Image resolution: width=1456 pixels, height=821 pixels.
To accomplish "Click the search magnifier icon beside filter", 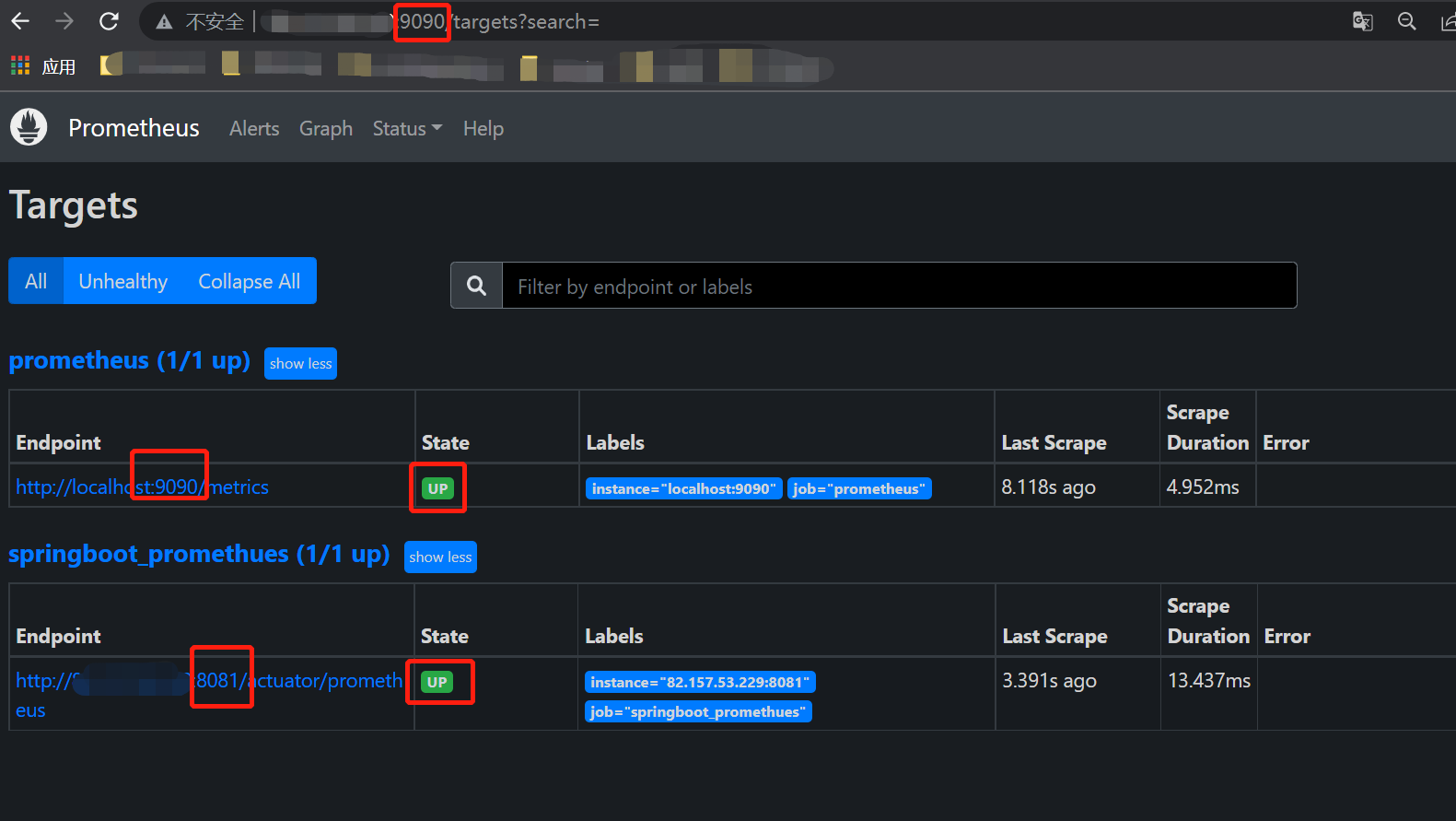I will click(x=476, y=286).
